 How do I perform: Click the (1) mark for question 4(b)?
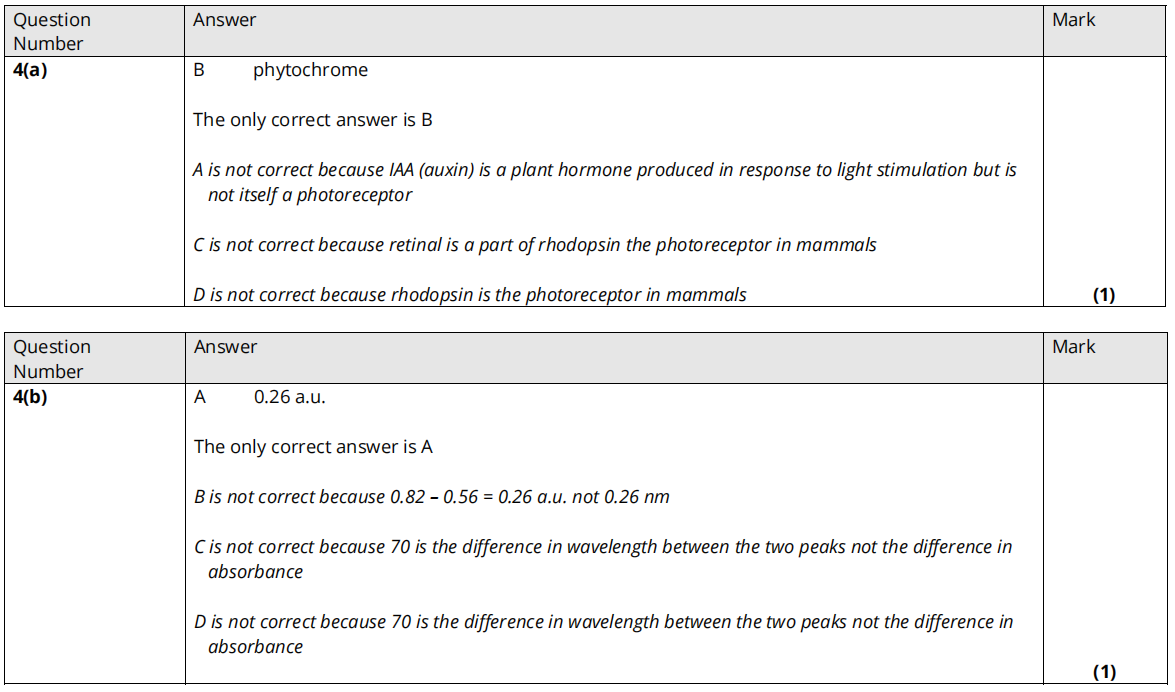coord(1103,671)
